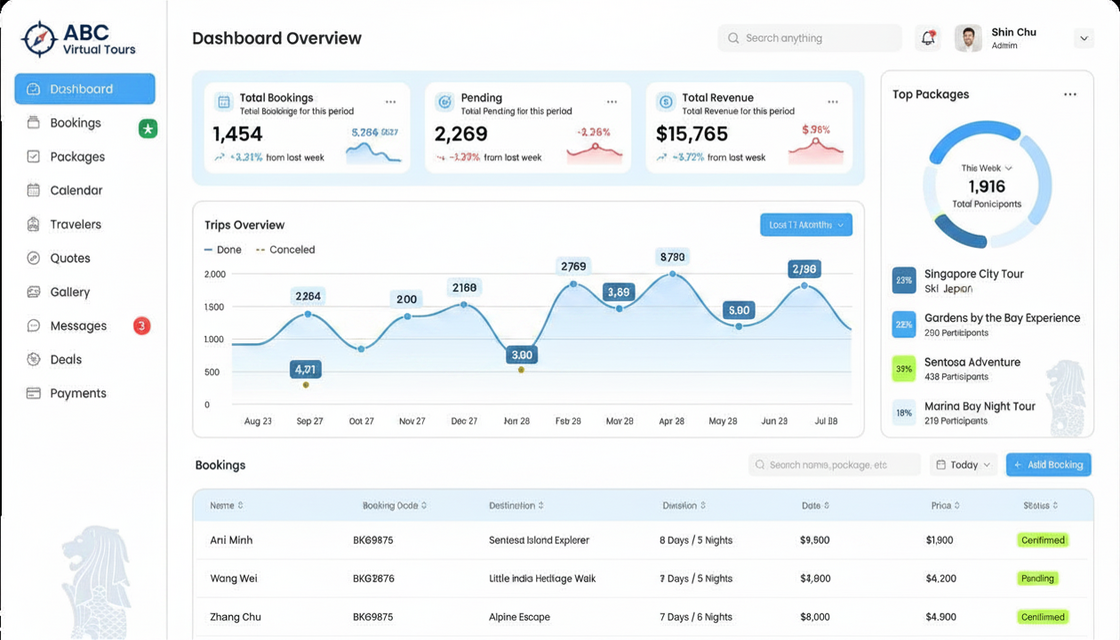Viewport: 1120px width, 640px height.
Task: Click the 8780 peak data label on Apr
Action: [672, 257]
